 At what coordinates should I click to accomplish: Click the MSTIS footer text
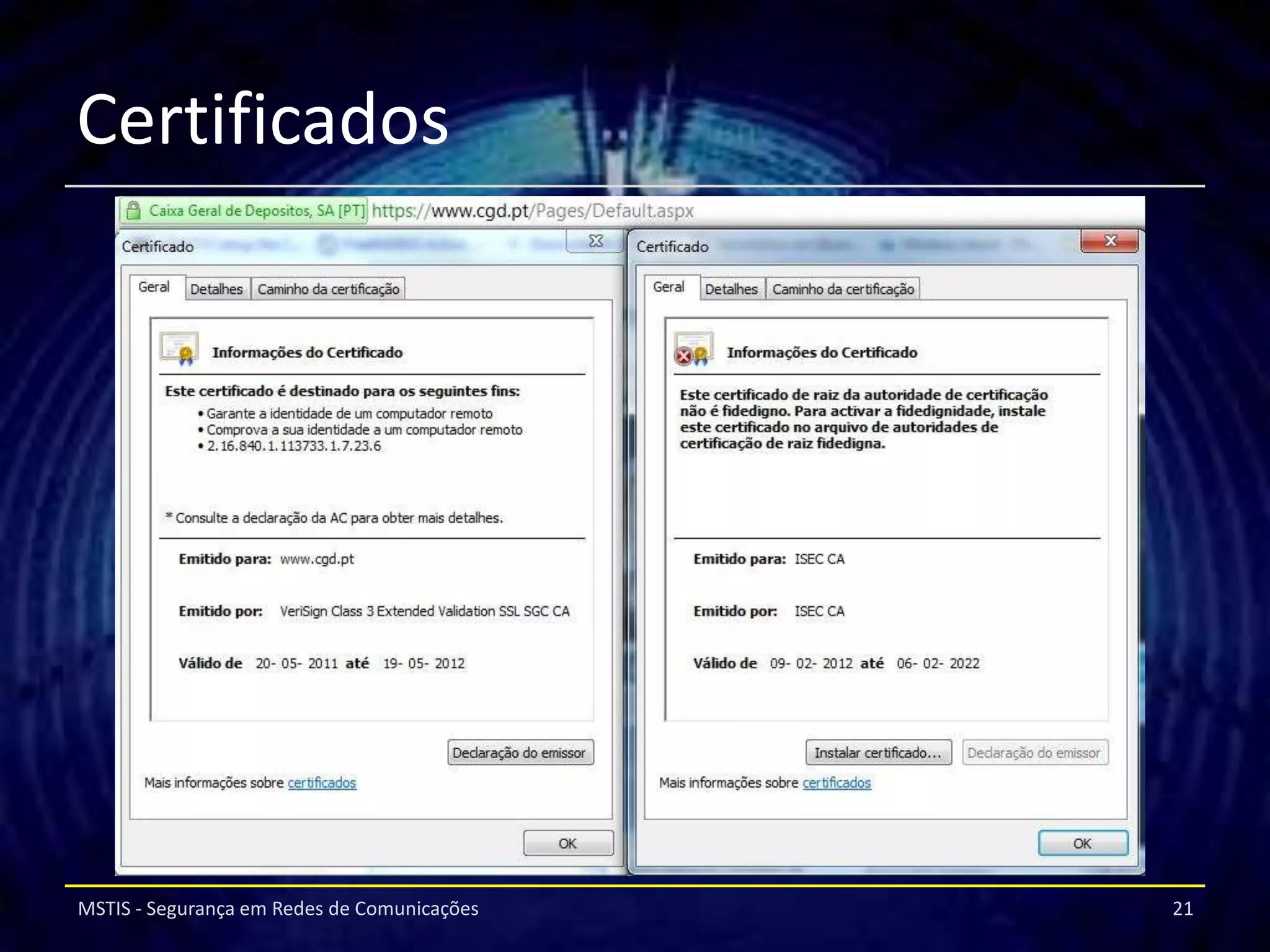pos(278,909)
